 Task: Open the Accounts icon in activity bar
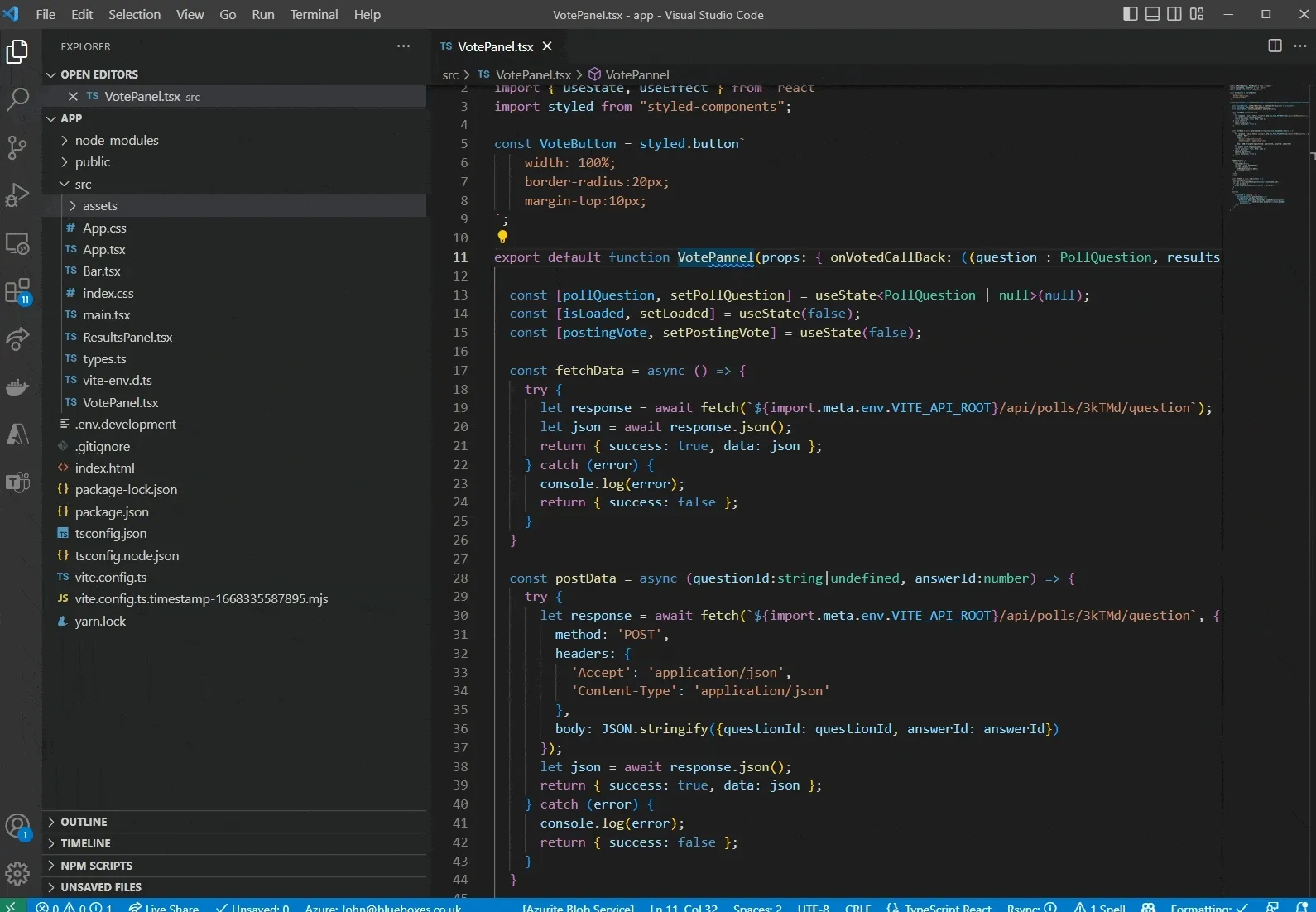(17, 826)
